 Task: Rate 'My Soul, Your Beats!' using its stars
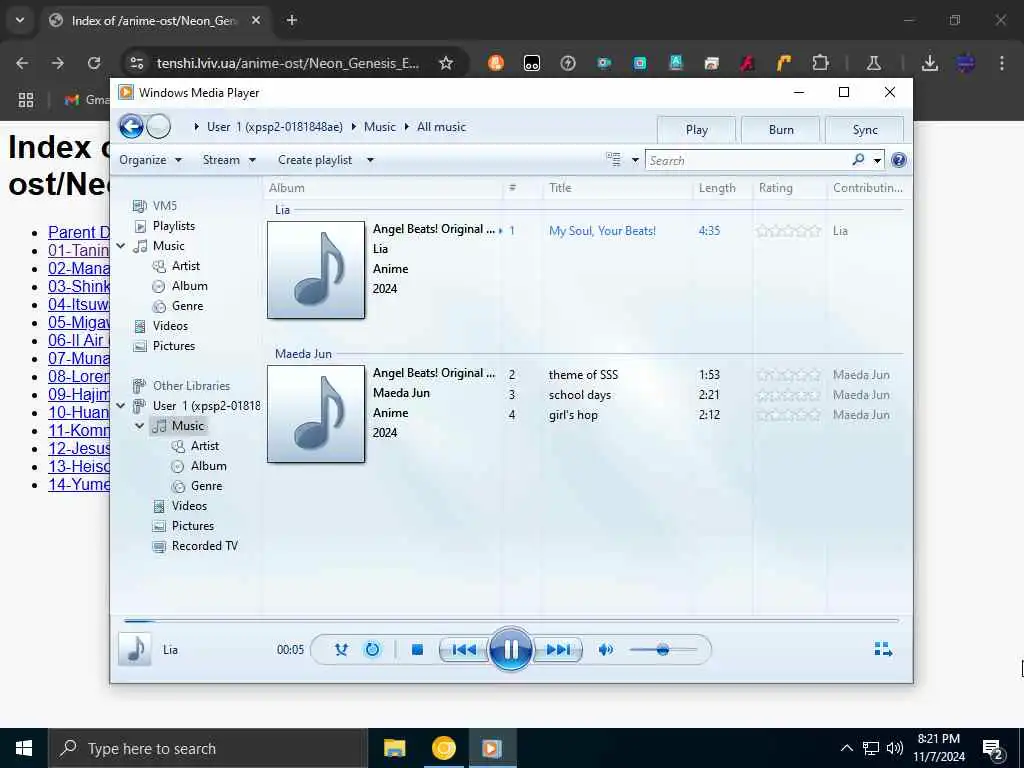coord(788,231)
